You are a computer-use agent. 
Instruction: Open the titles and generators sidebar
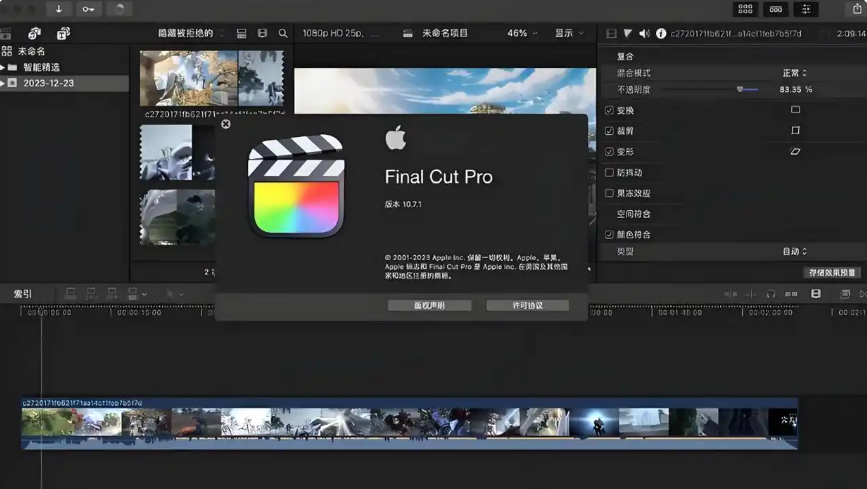61,34
